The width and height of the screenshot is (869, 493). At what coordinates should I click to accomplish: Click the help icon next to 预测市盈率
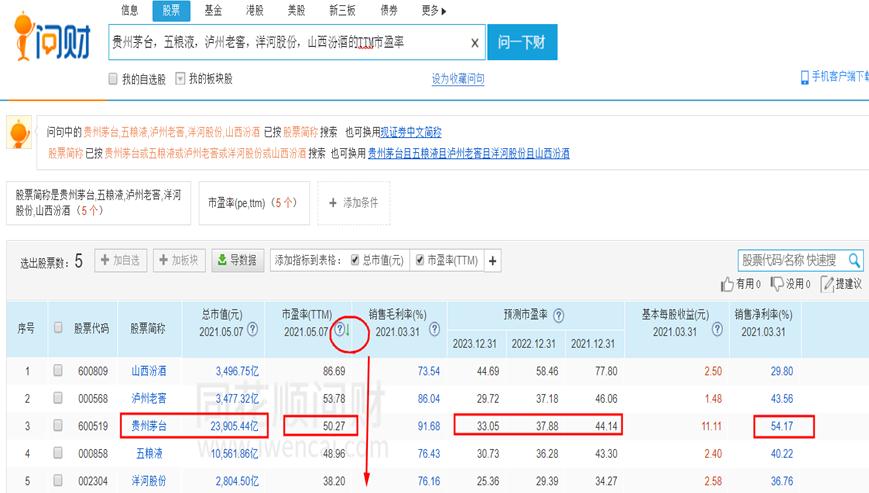point(558,316)
